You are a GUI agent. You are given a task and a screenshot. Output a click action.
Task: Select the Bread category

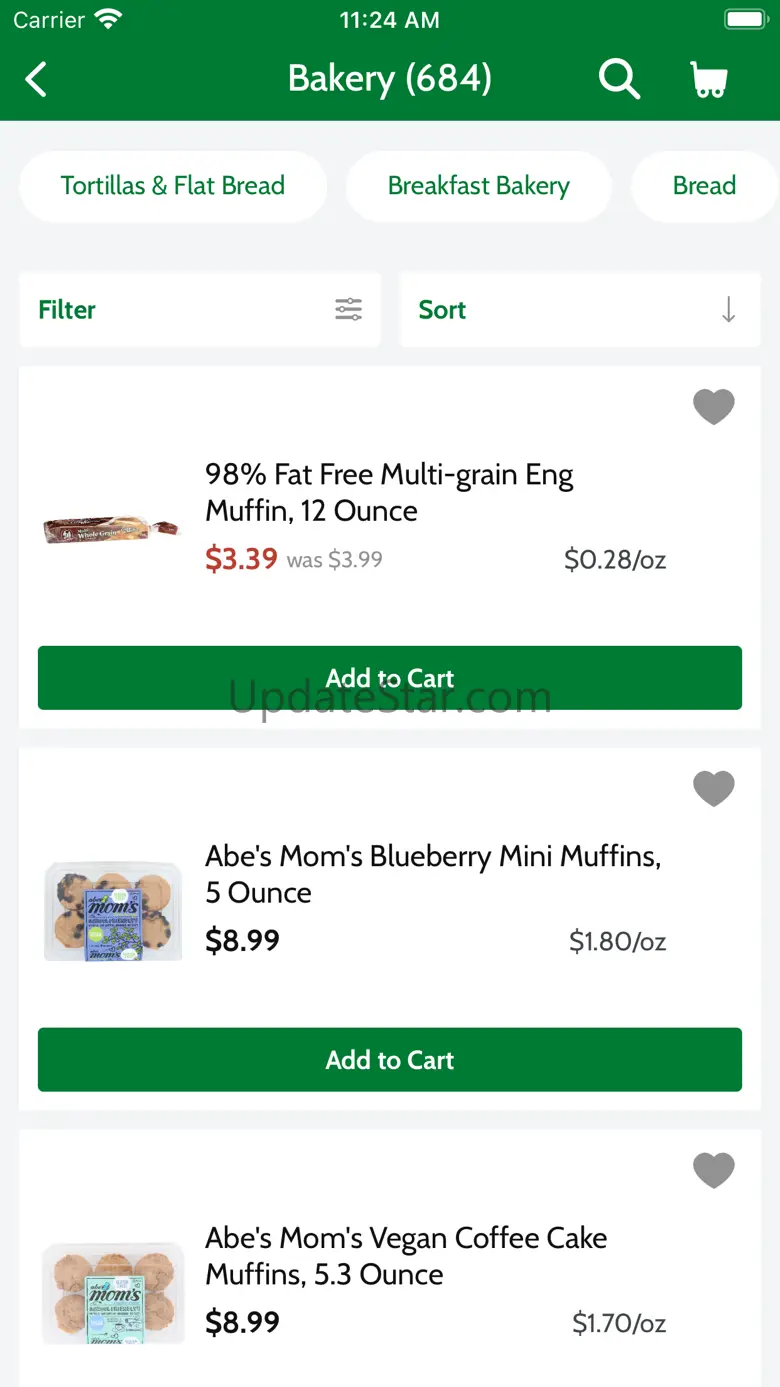pyautogui.click(x=704, y=186)
